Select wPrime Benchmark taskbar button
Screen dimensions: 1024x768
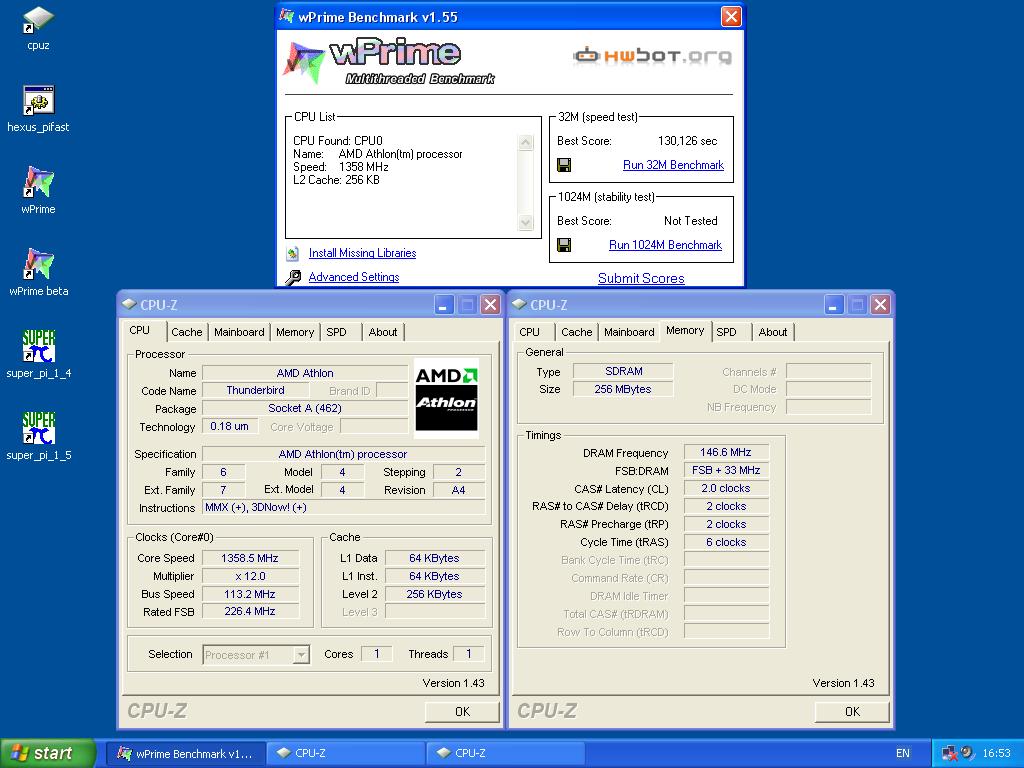click(185, 753)
